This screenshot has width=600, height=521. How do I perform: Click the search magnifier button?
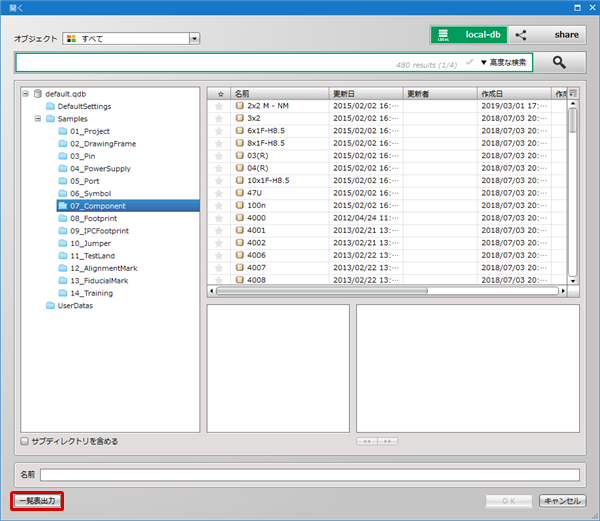pos(559,62)
